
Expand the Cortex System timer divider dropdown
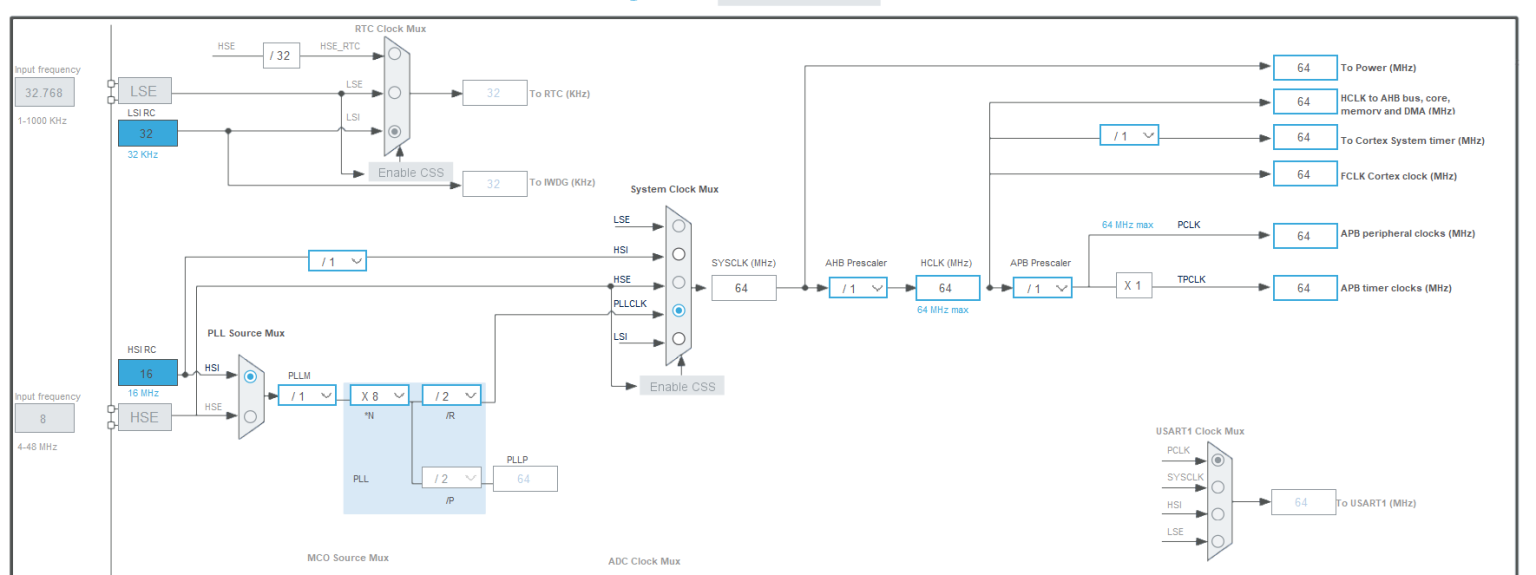tap(1129, 135)
